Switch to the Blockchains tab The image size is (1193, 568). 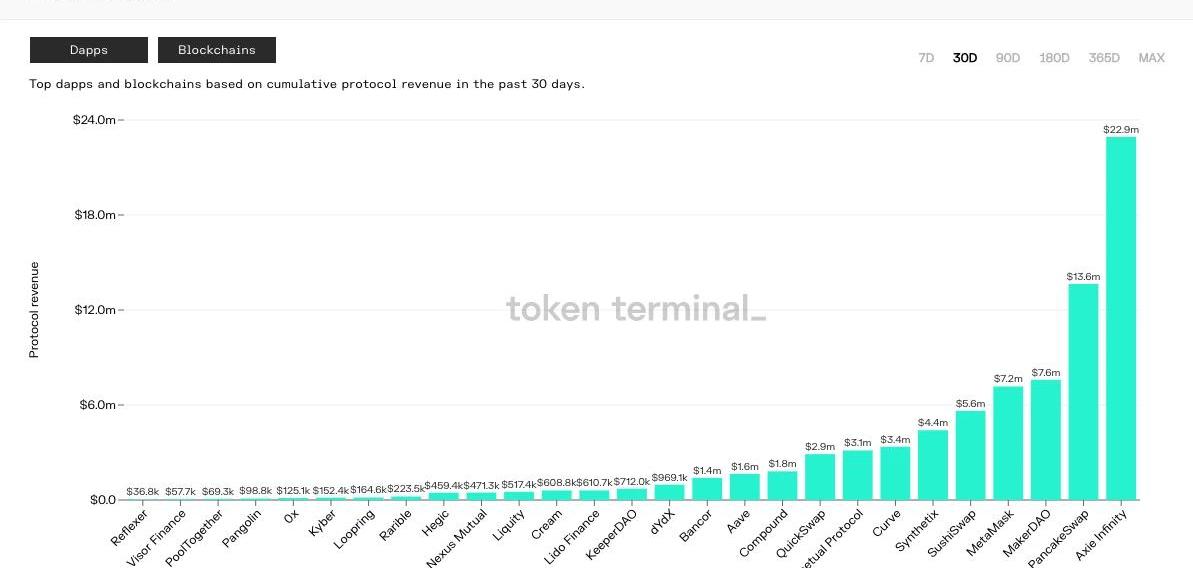(x=216, y=50)
